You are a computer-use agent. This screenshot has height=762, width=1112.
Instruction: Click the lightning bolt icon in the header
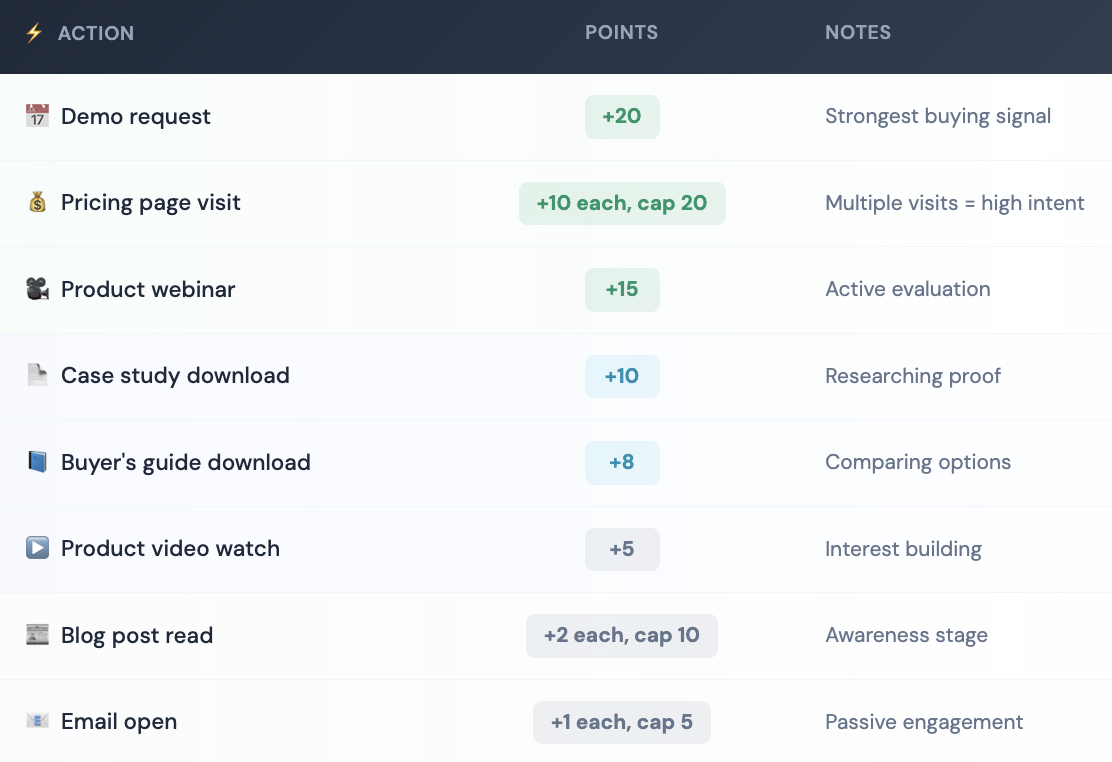pyautogui.click(x=33, y=32)
